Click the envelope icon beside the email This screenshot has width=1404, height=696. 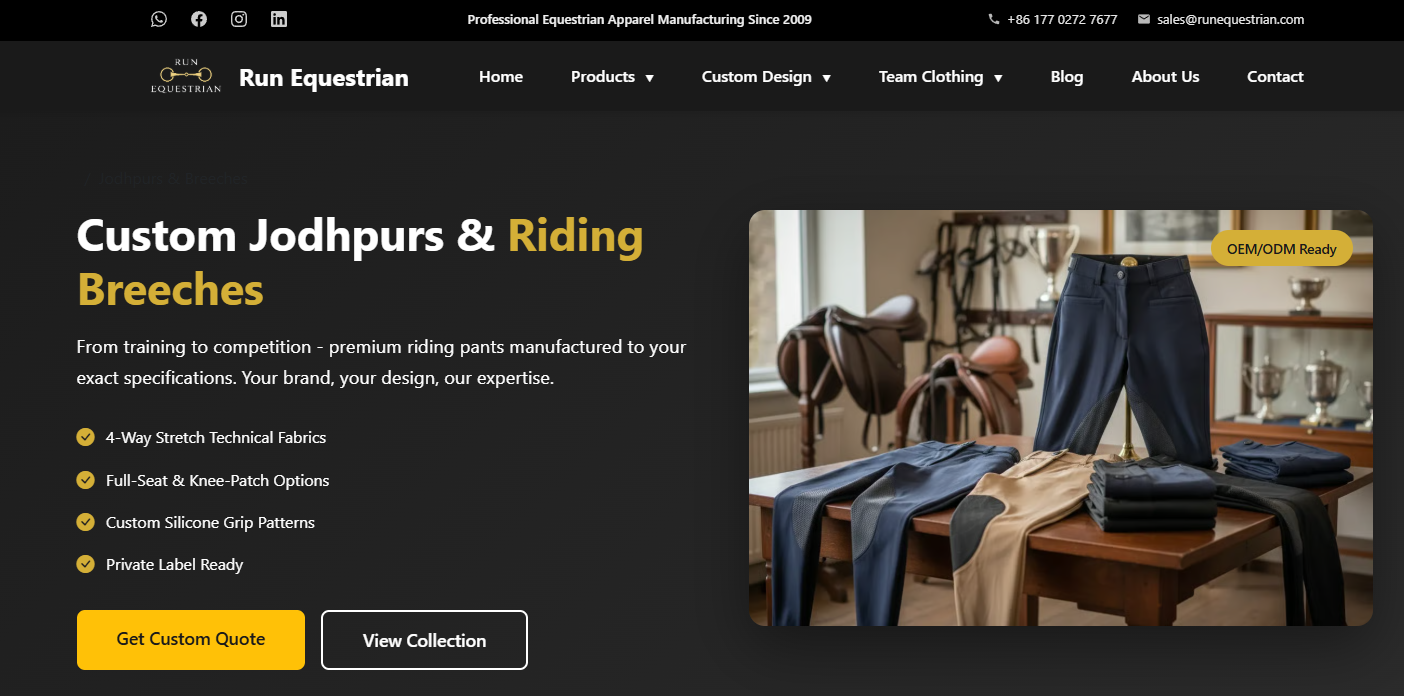pyautogui.click(x=1144, y=19)
